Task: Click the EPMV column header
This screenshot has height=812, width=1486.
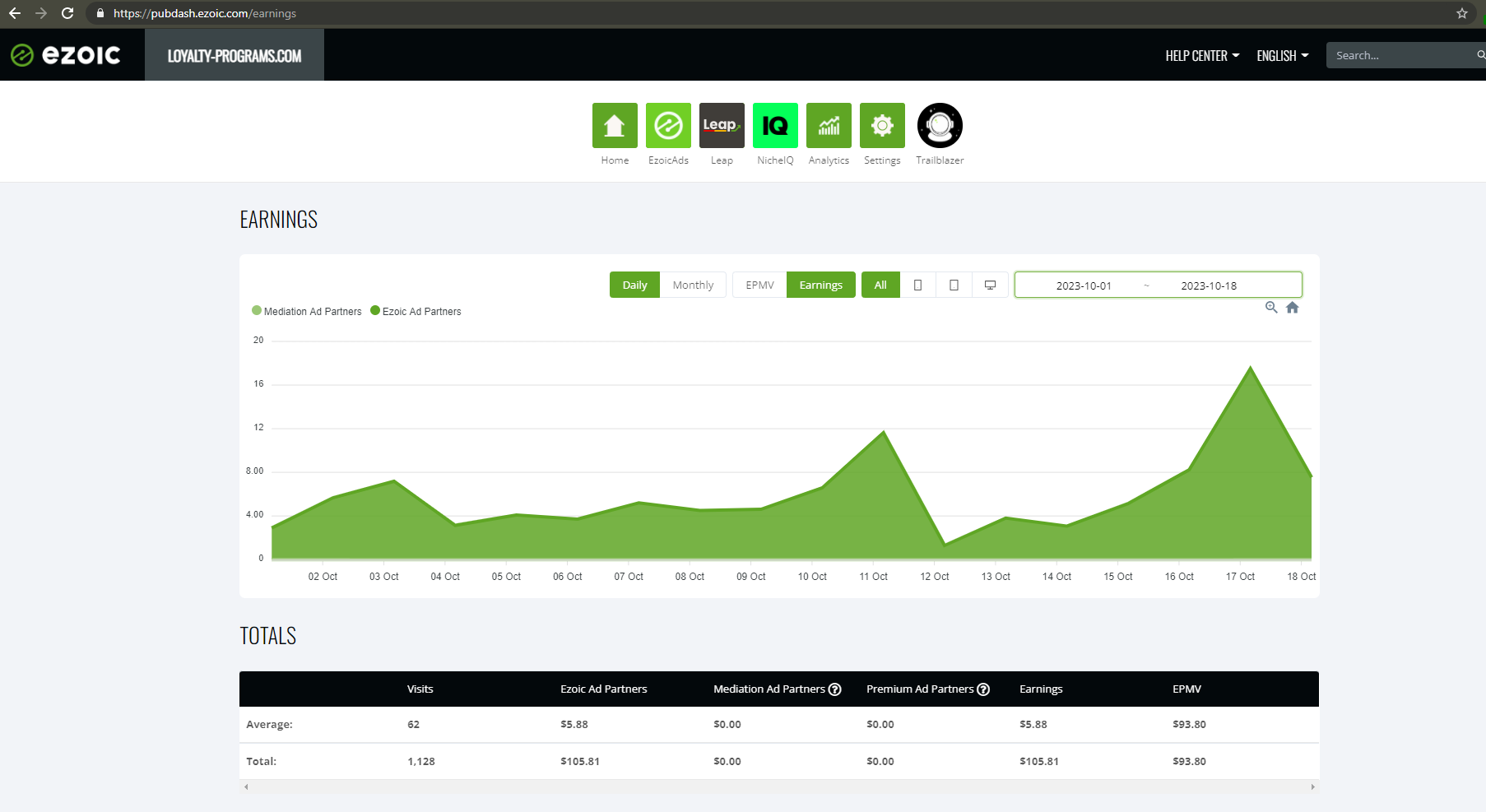Action: coord(1186,689)
